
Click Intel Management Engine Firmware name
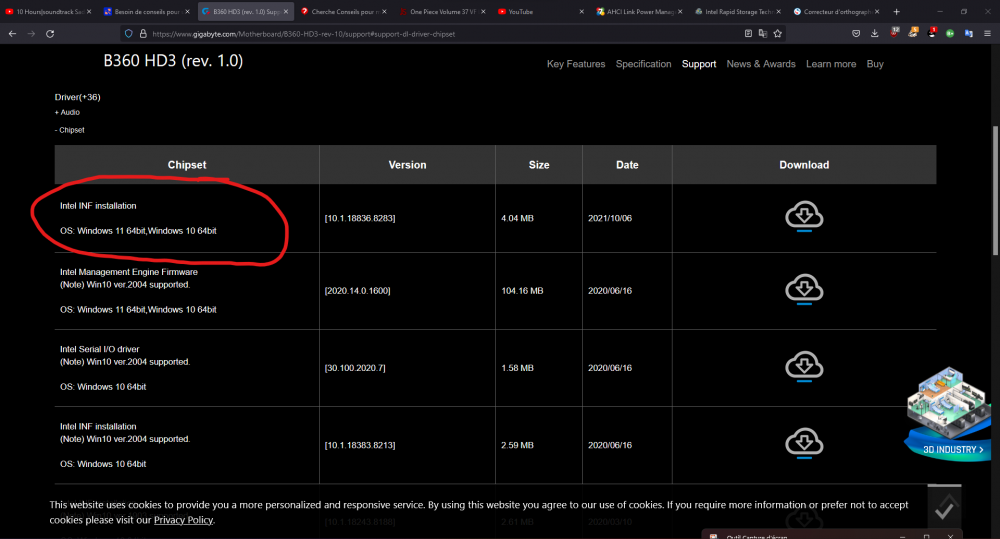(x=129, y=272)
